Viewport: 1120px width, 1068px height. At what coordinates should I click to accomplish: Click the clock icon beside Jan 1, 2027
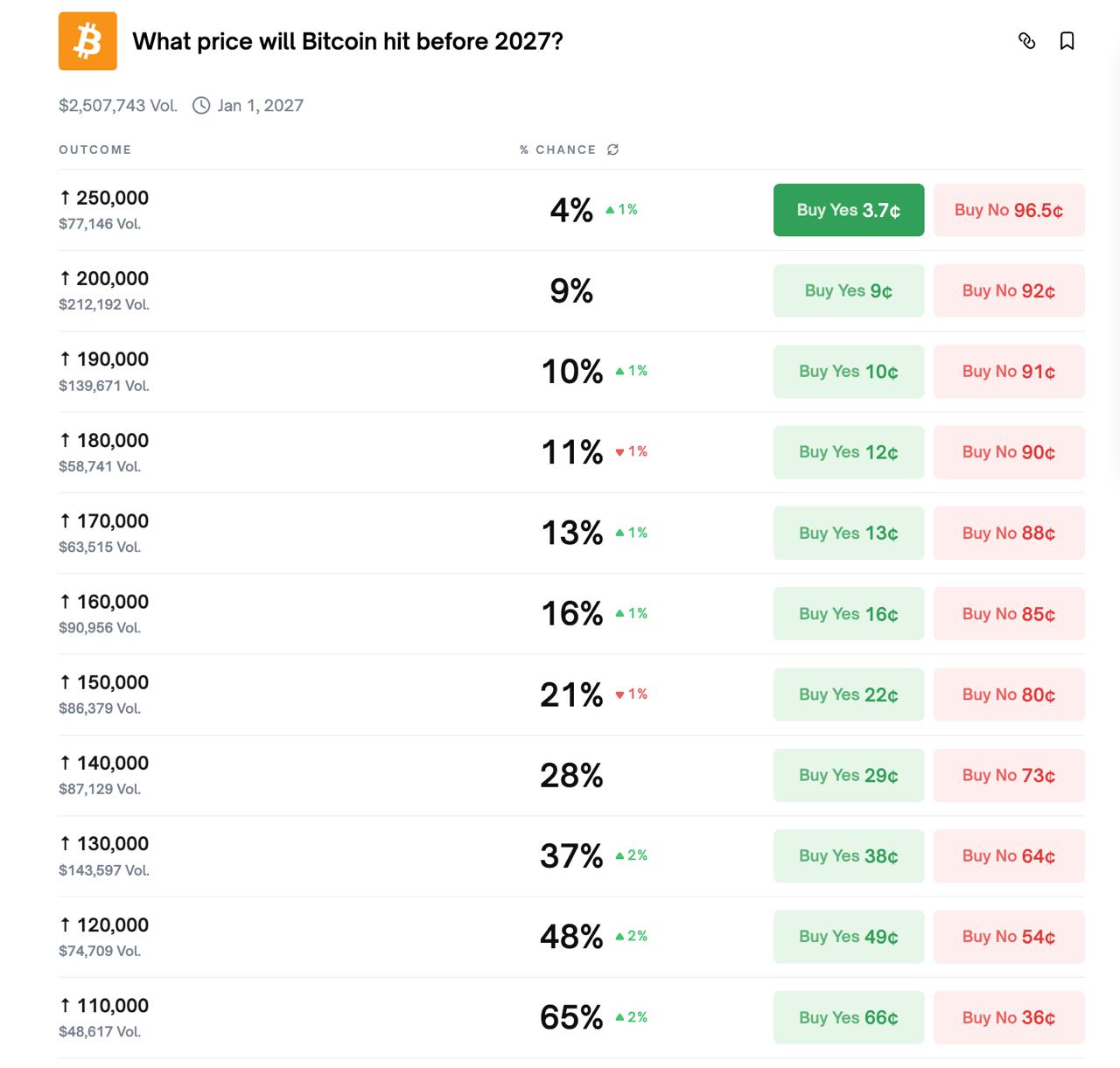[x=201, y=106]
